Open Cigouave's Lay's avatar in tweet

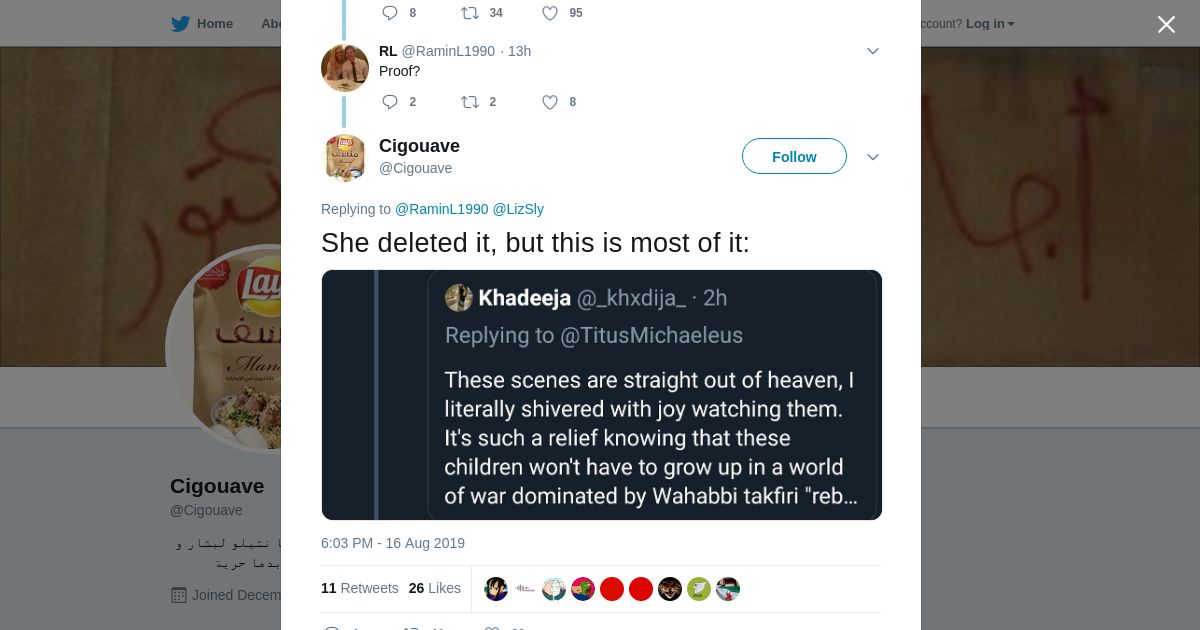(x=345, y=157)
